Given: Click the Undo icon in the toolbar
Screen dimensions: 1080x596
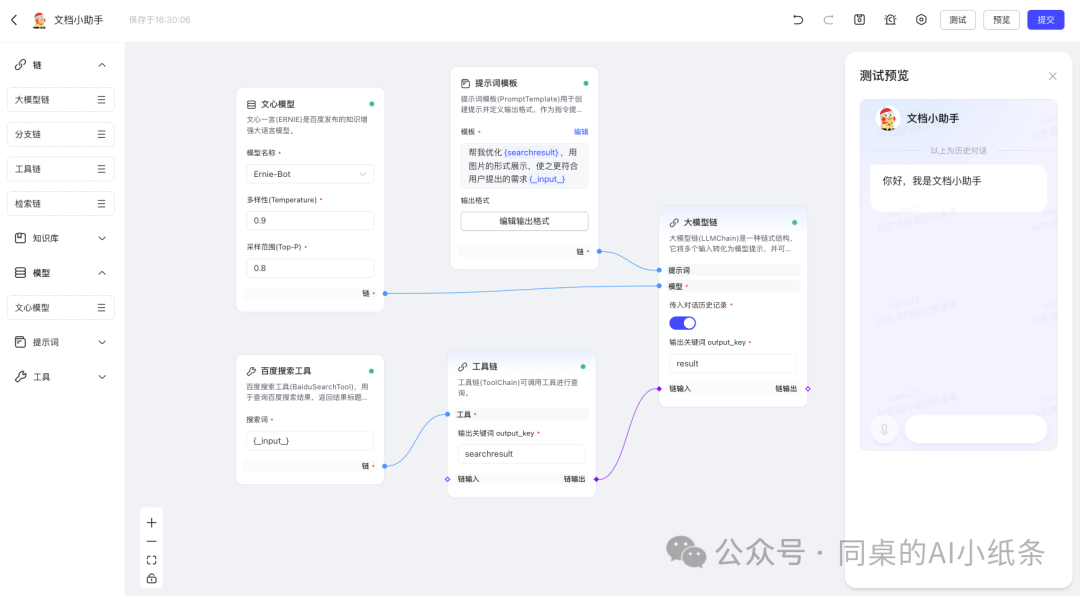Looking at the screenshot, I should coord(800,19).
